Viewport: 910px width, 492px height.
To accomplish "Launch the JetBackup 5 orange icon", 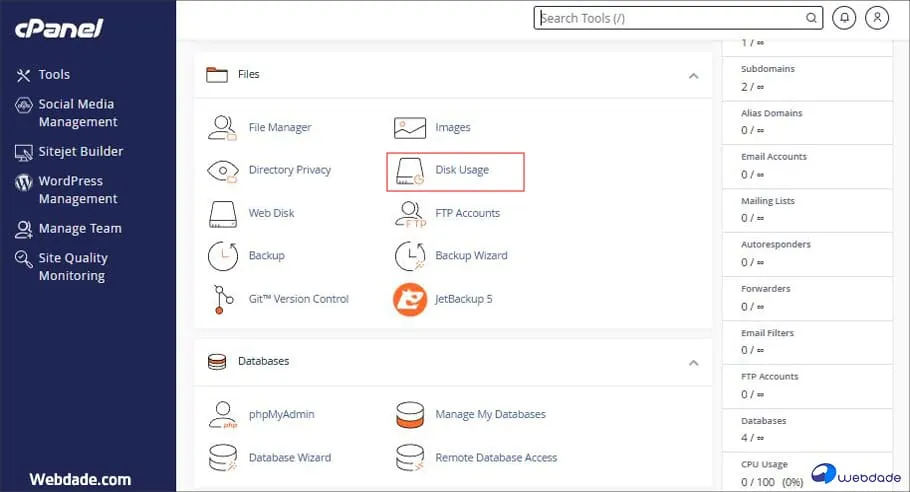I will tap(410, 299).
